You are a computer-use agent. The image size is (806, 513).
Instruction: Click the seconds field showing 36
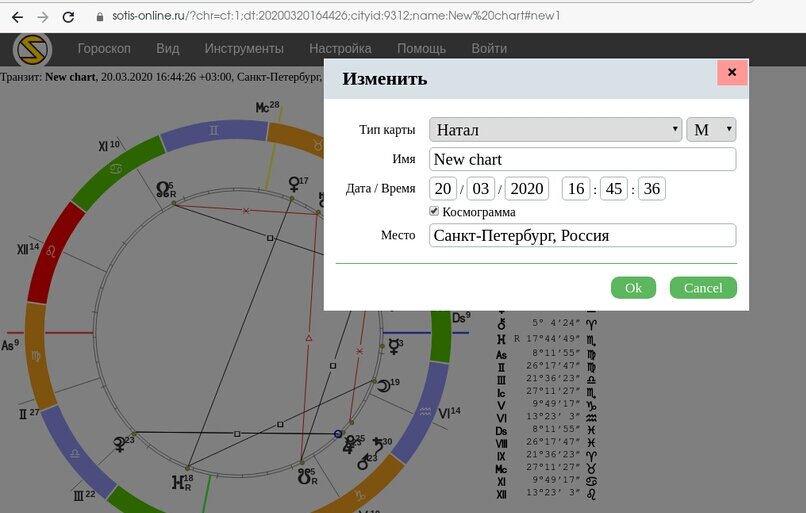pyautogui.click(x=652, y=189)
